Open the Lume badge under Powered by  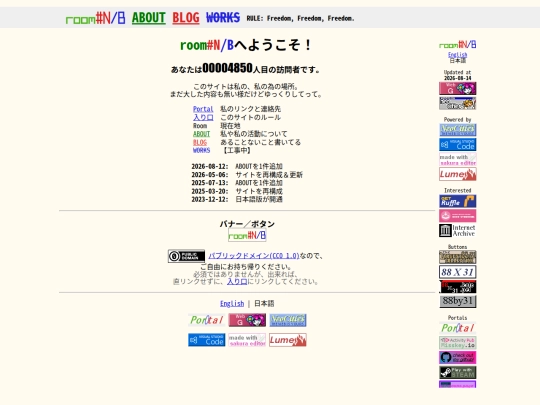coord(458,174)
